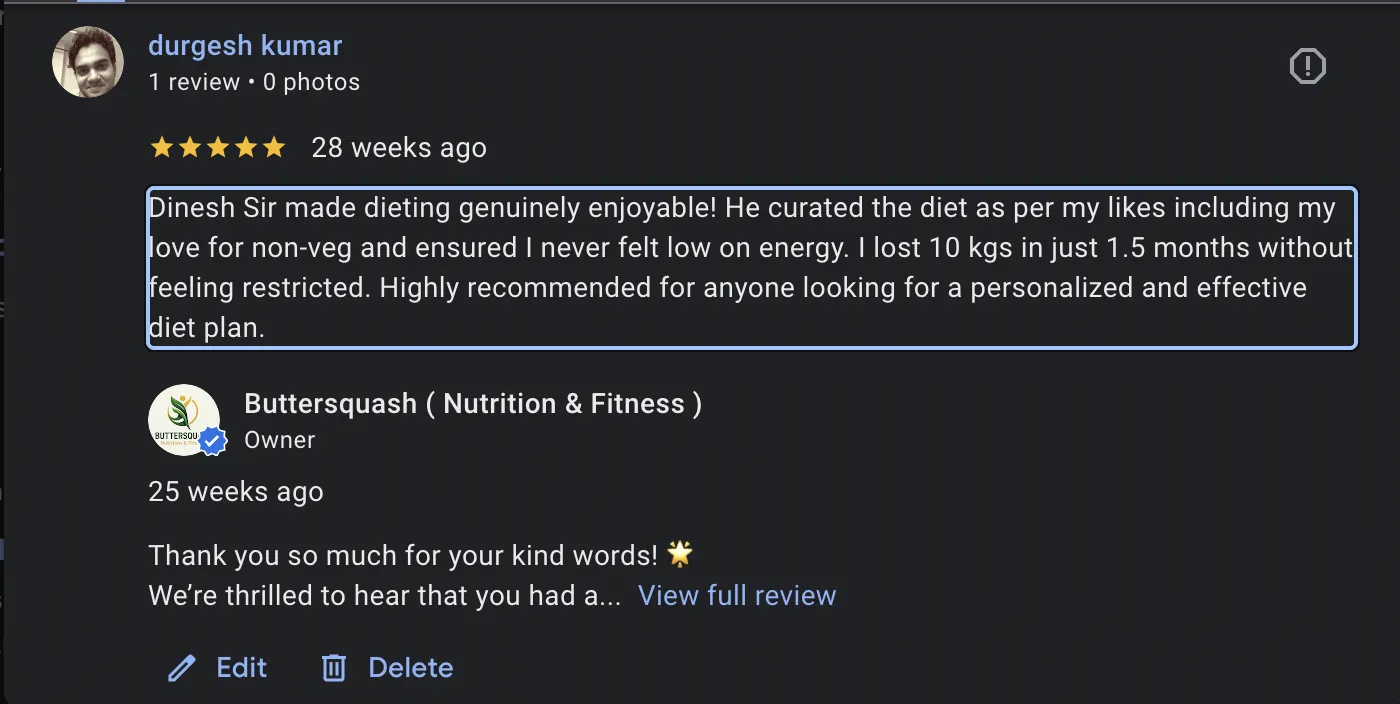Click the blue verified badge icon
1400x704 pixels.
211,440
